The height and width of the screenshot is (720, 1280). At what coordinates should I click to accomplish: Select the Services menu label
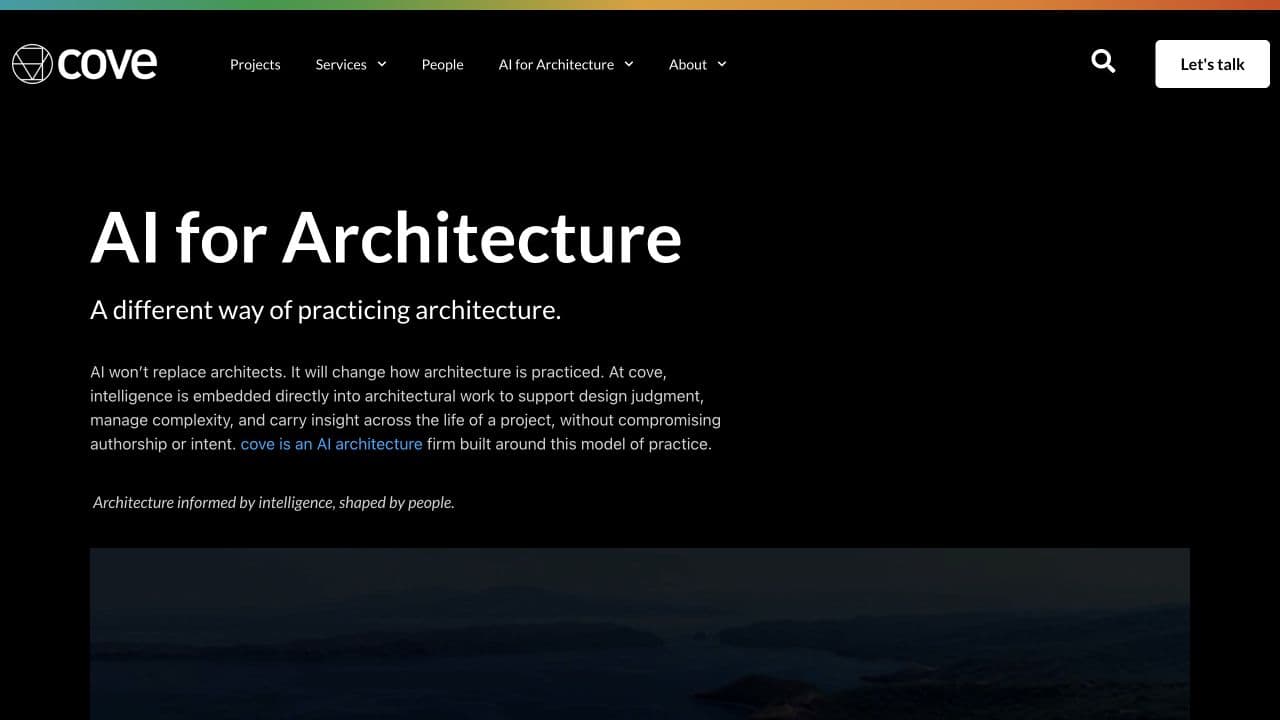click(341, 64)
